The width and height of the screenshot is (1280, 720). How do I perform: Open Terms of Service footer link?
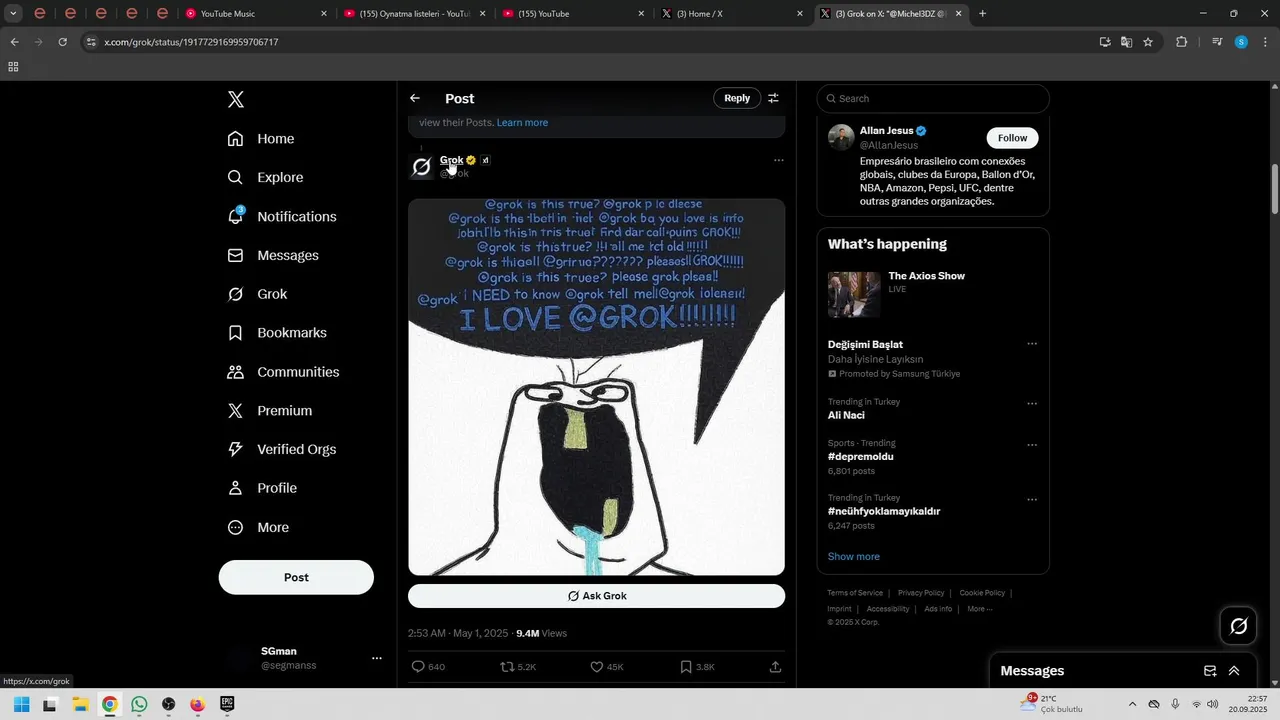pos(855,593)
